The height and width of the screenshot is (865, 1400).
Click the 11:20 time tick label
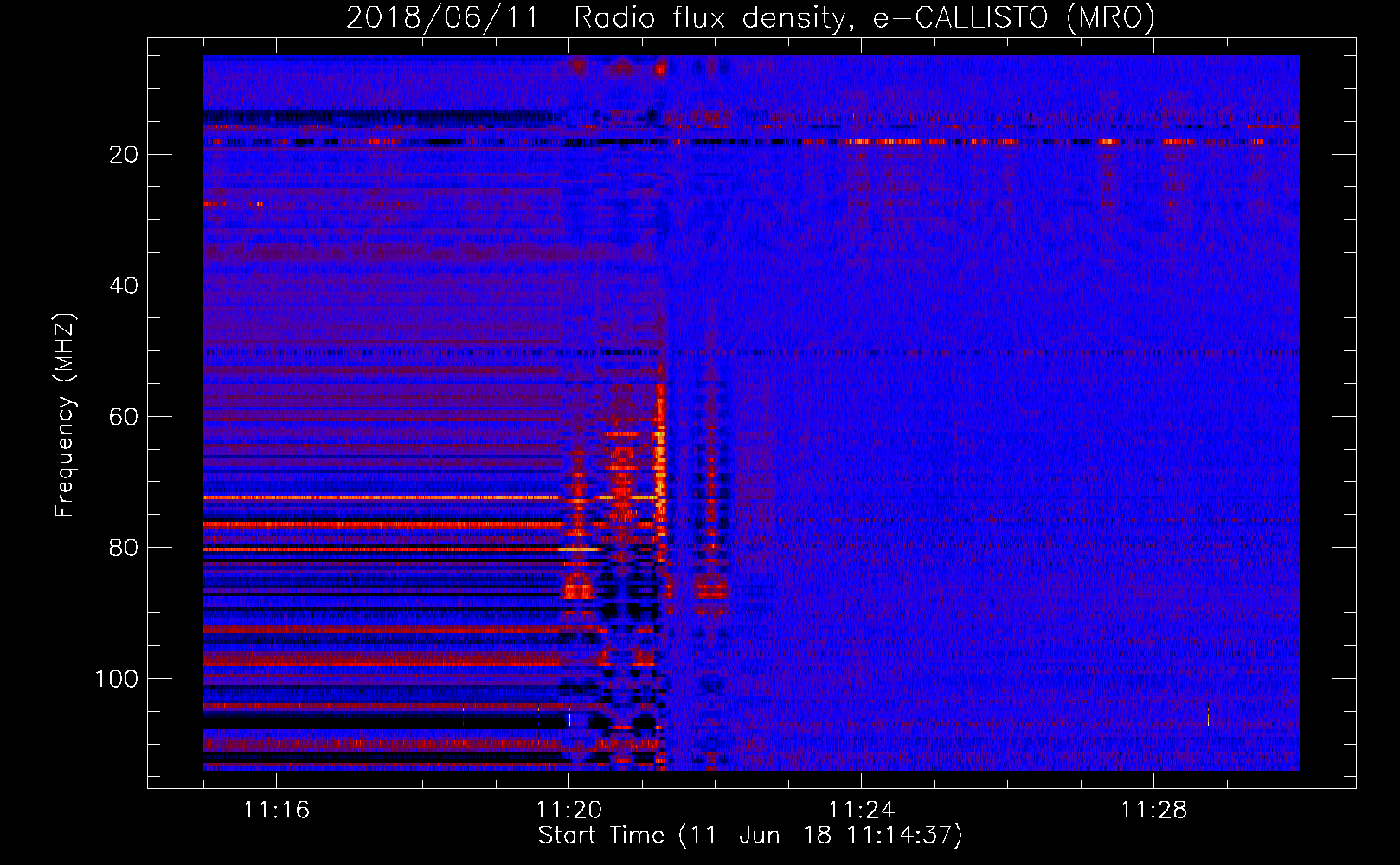(x=568, y=811)
